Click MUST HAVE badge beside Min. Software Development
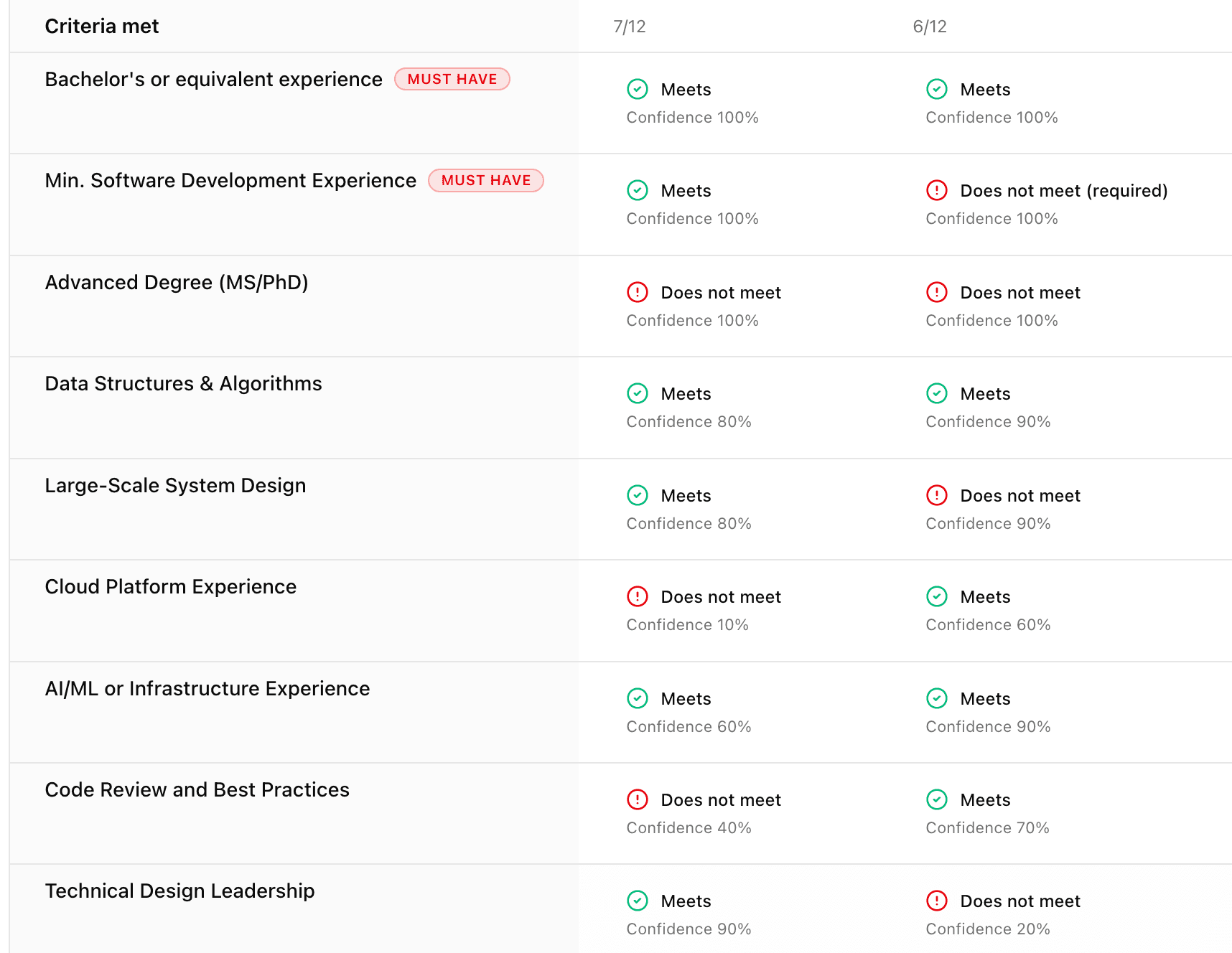 click(x=486, y=180)
